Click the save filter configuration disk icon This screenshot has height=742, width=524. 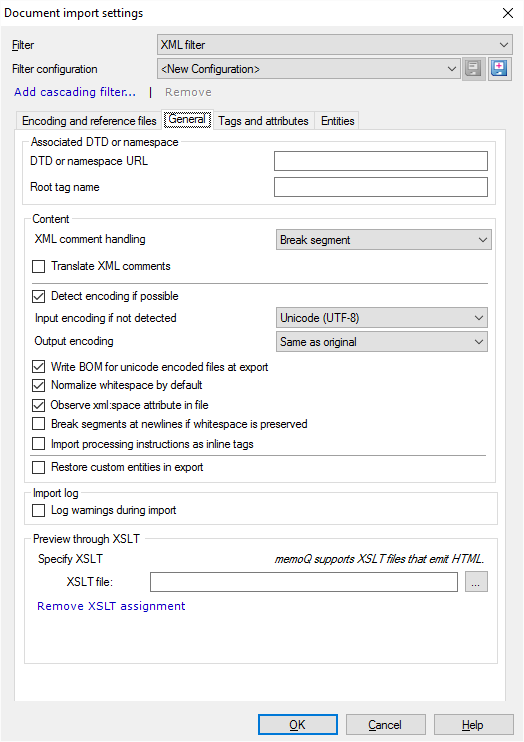(x=473, y=69)
